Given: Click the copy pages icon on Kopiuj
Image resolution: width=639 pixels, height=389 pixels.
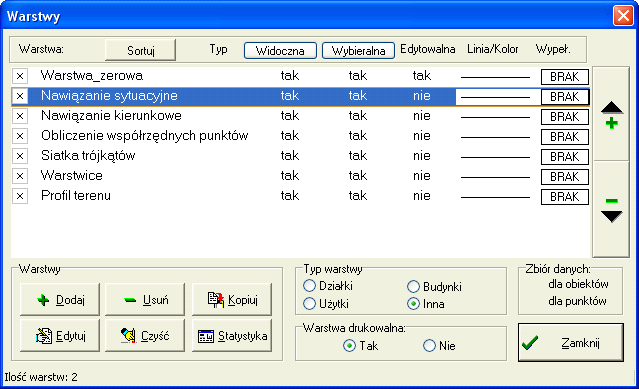Looking at the screenshot, I should (216, 300).
